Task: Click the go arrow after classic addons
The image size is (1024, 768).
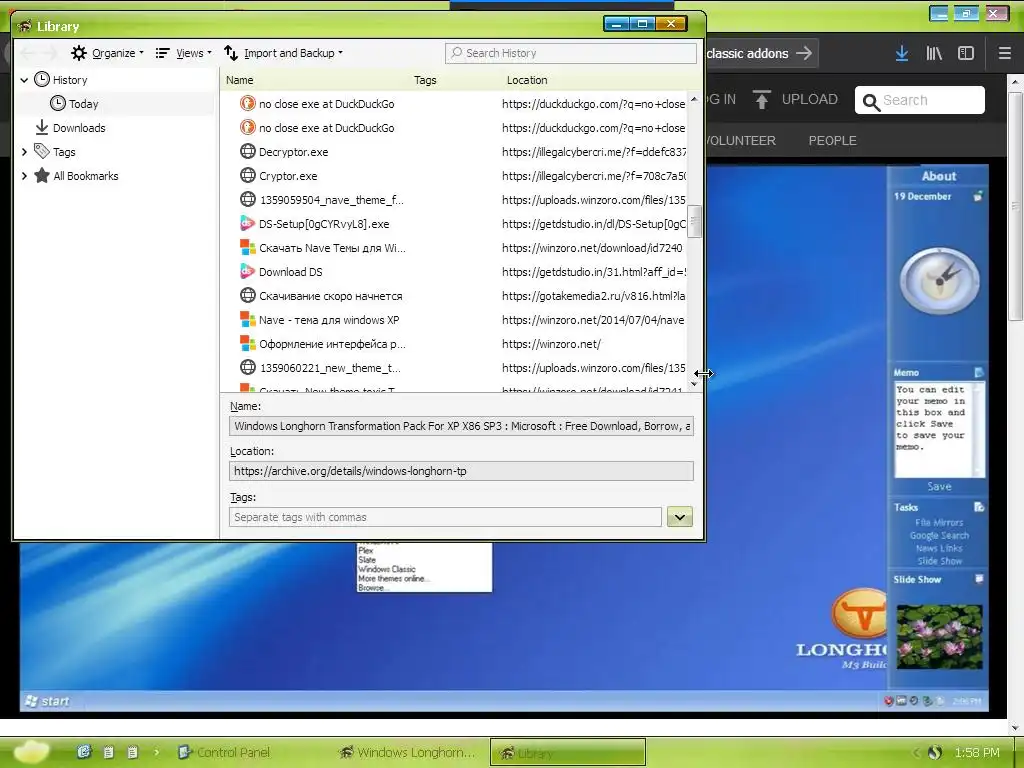Action: pyautogui.click(x=805, y=53)
